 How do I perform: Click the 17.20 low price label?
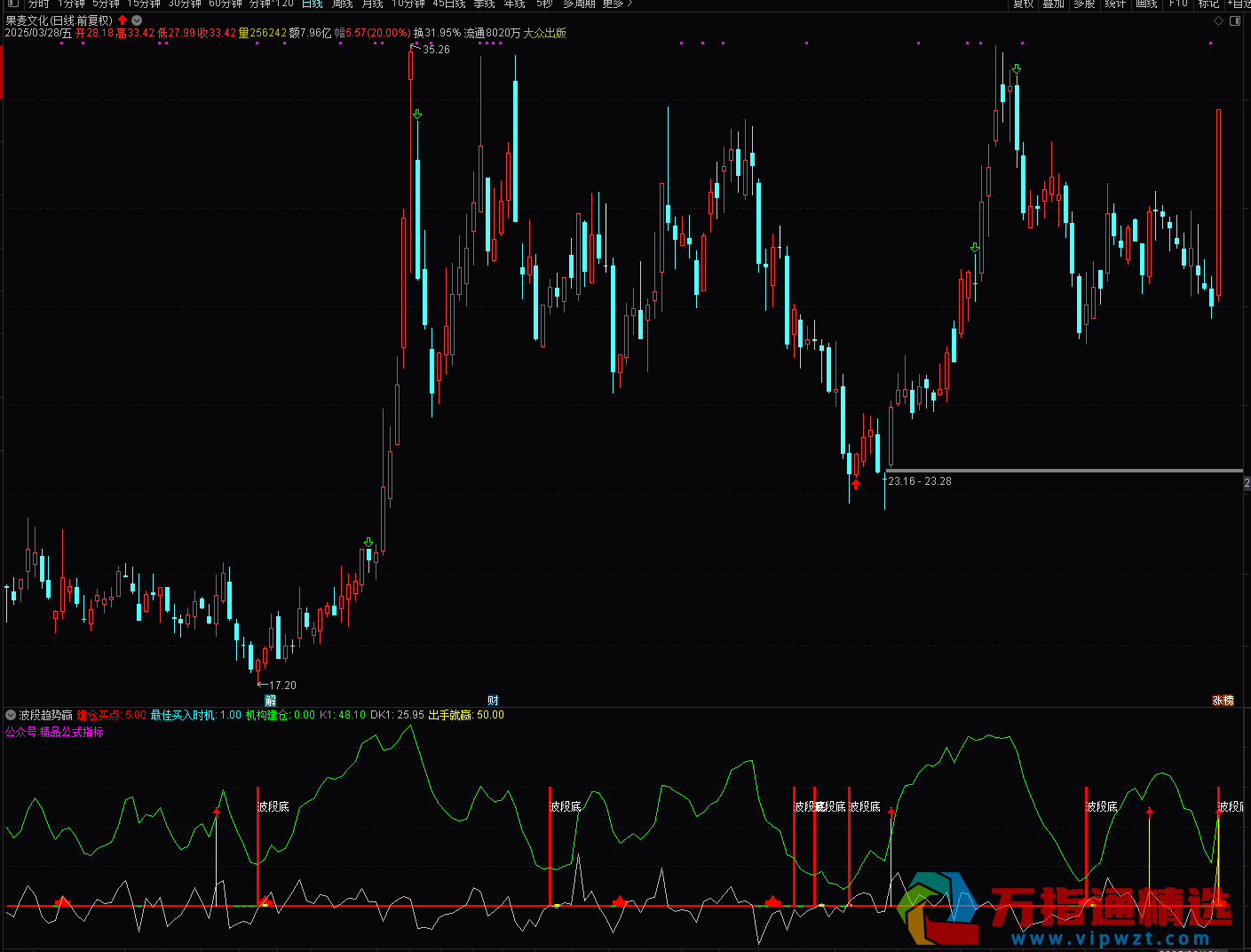coord(283,686)
